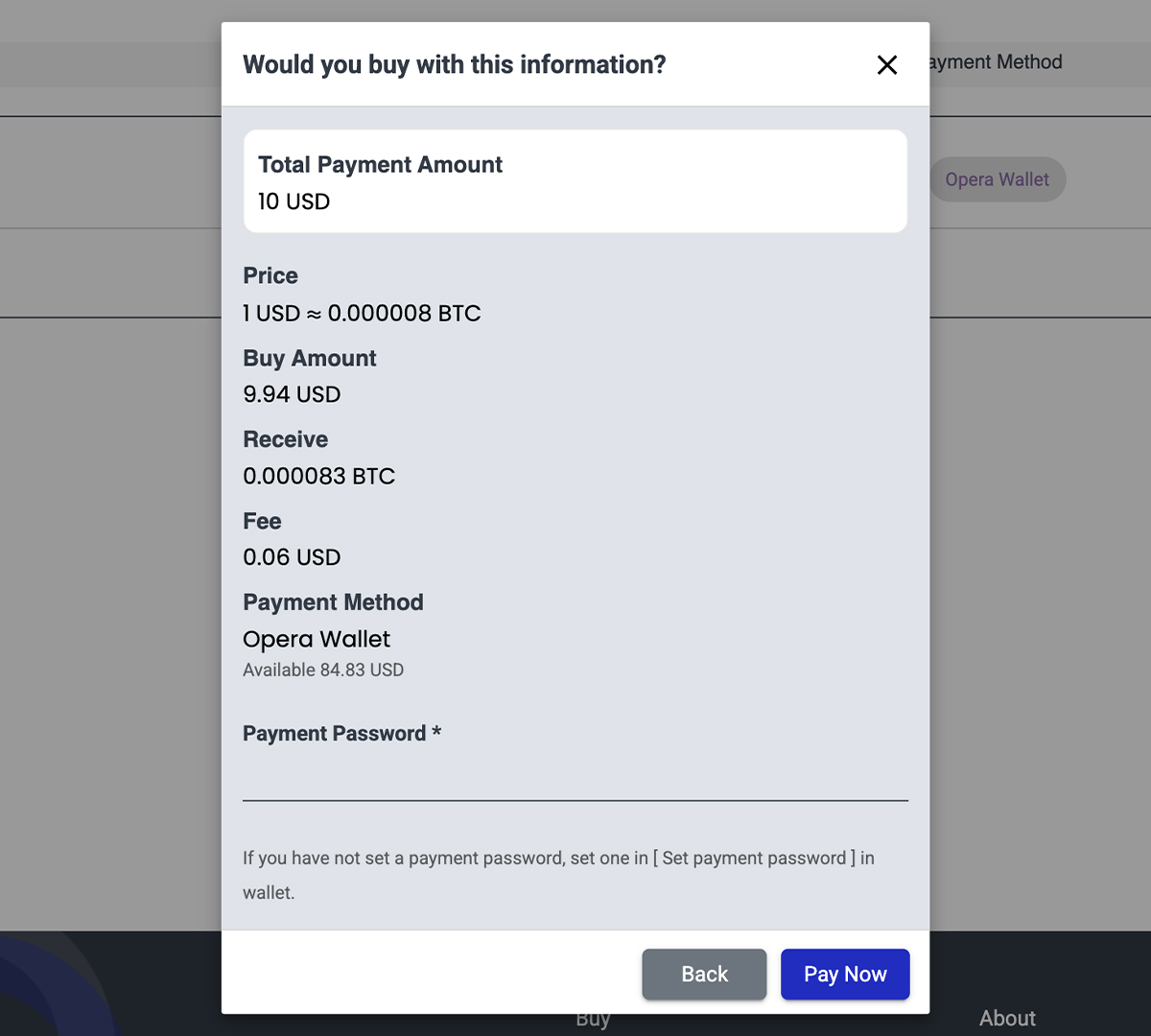
Task: Click the Pay Now button
Action: [844, 974]
